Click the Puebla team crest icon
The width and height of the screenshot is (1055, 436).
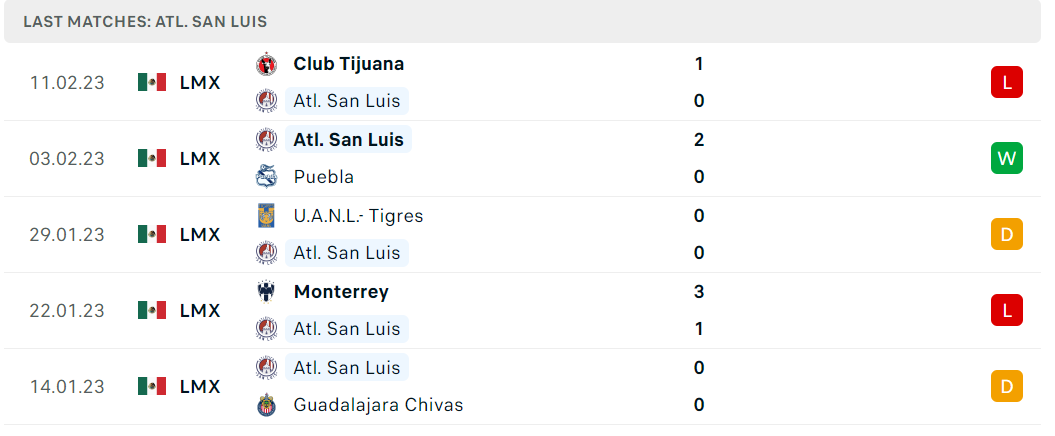click(266, 177)
